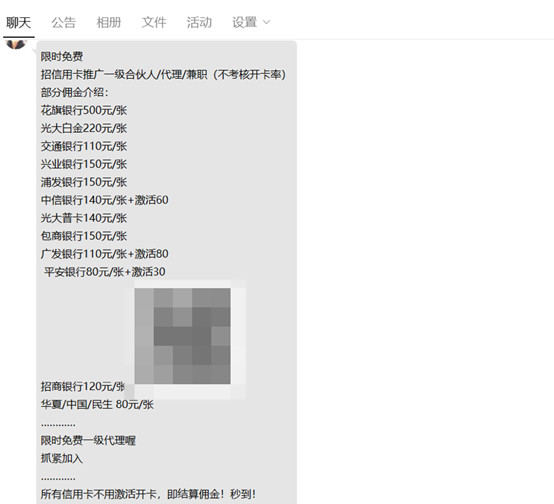554x504 pixels.
Task: Click the line 交通银行110元/张
Action: click(84, 146)
